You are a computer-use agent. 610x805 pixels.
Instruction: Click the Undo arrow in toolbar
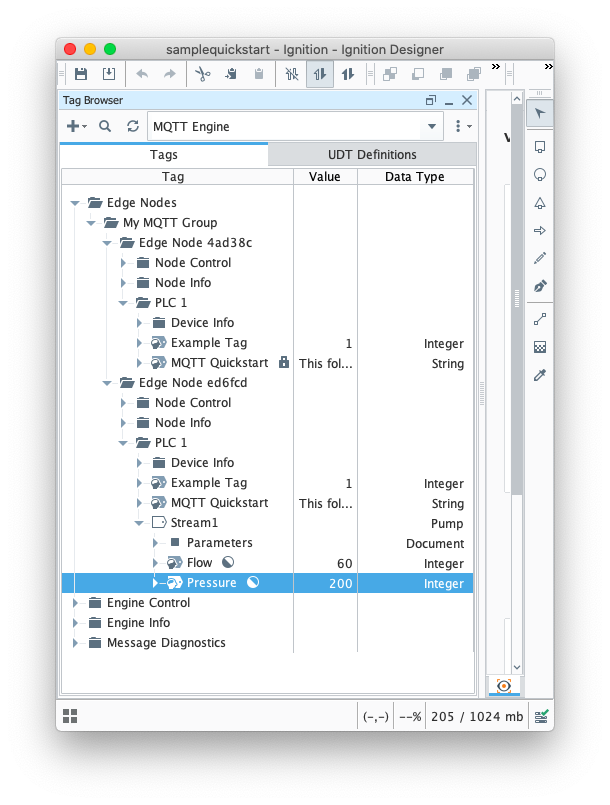[x=142, y=74]
